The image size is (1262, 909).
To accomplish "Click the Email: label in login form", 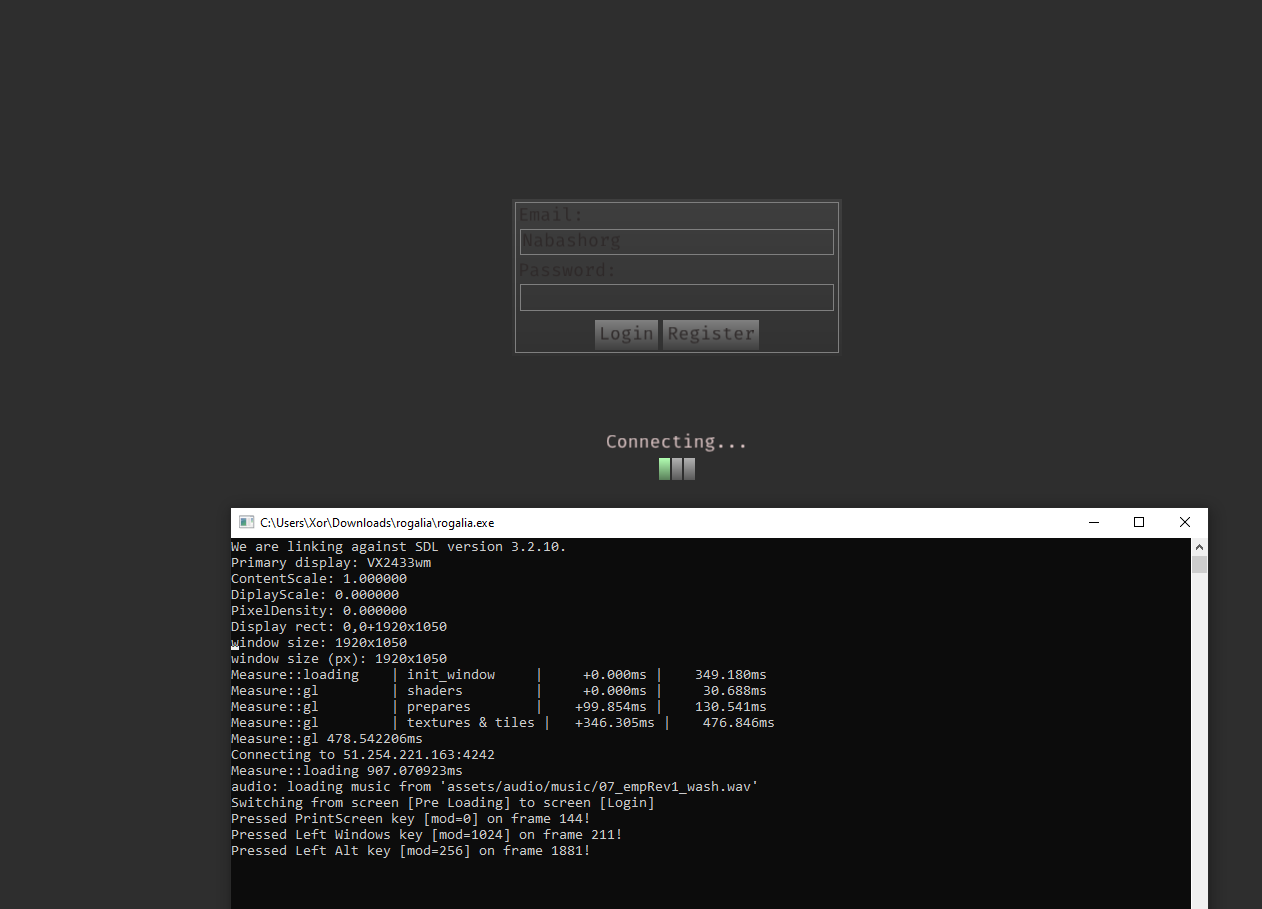I will coord(551,215).
